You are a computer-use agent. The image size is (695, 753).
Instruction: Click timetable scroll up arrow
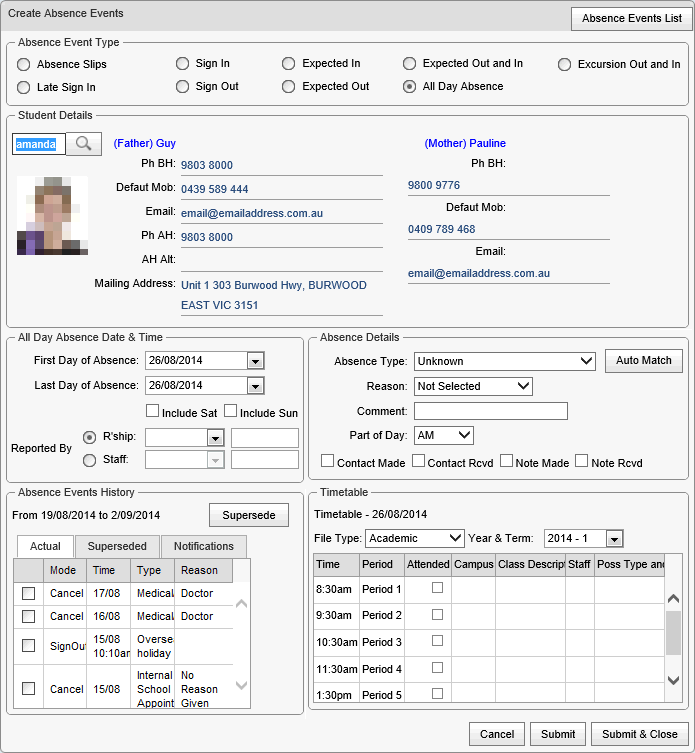pos(673,598)
